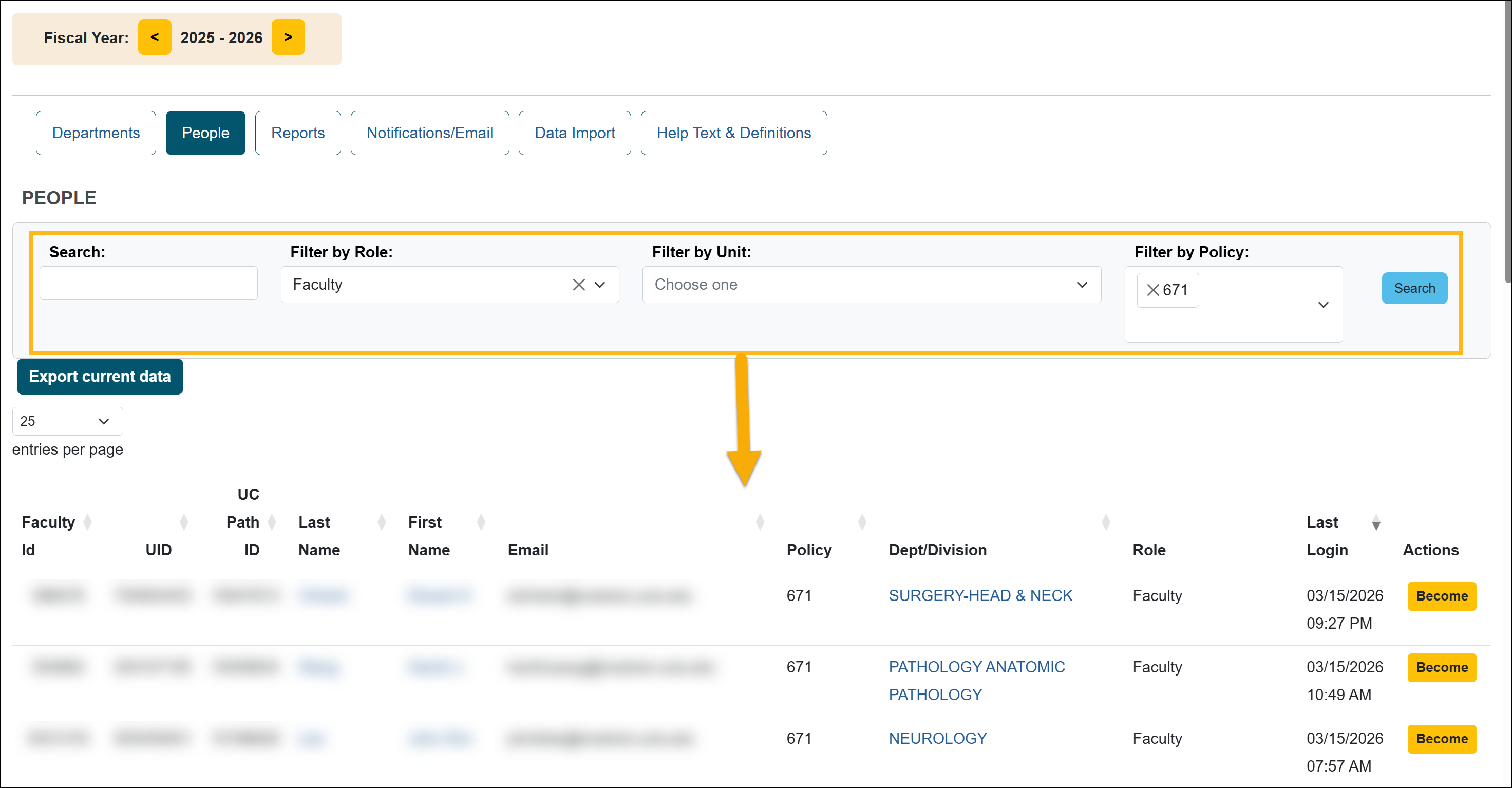
Task: Click Become for the SURGERY-HEAD & NECK row
Action: pyautogui.click(x=1442, y=596)
